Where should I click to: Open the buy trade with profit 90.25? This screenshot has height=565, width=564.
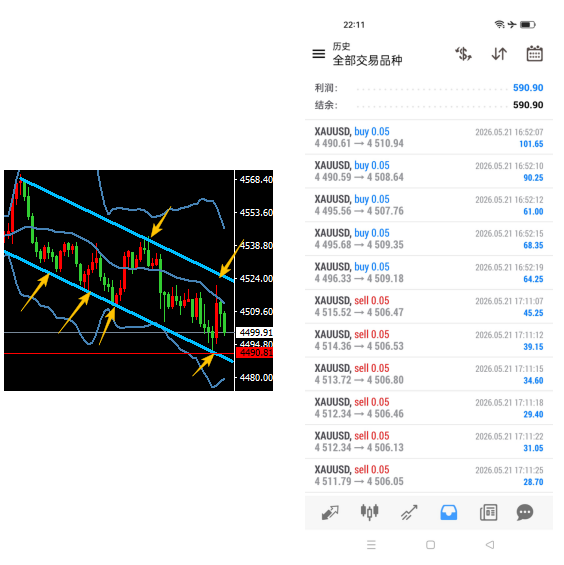(x=429, y=172)
